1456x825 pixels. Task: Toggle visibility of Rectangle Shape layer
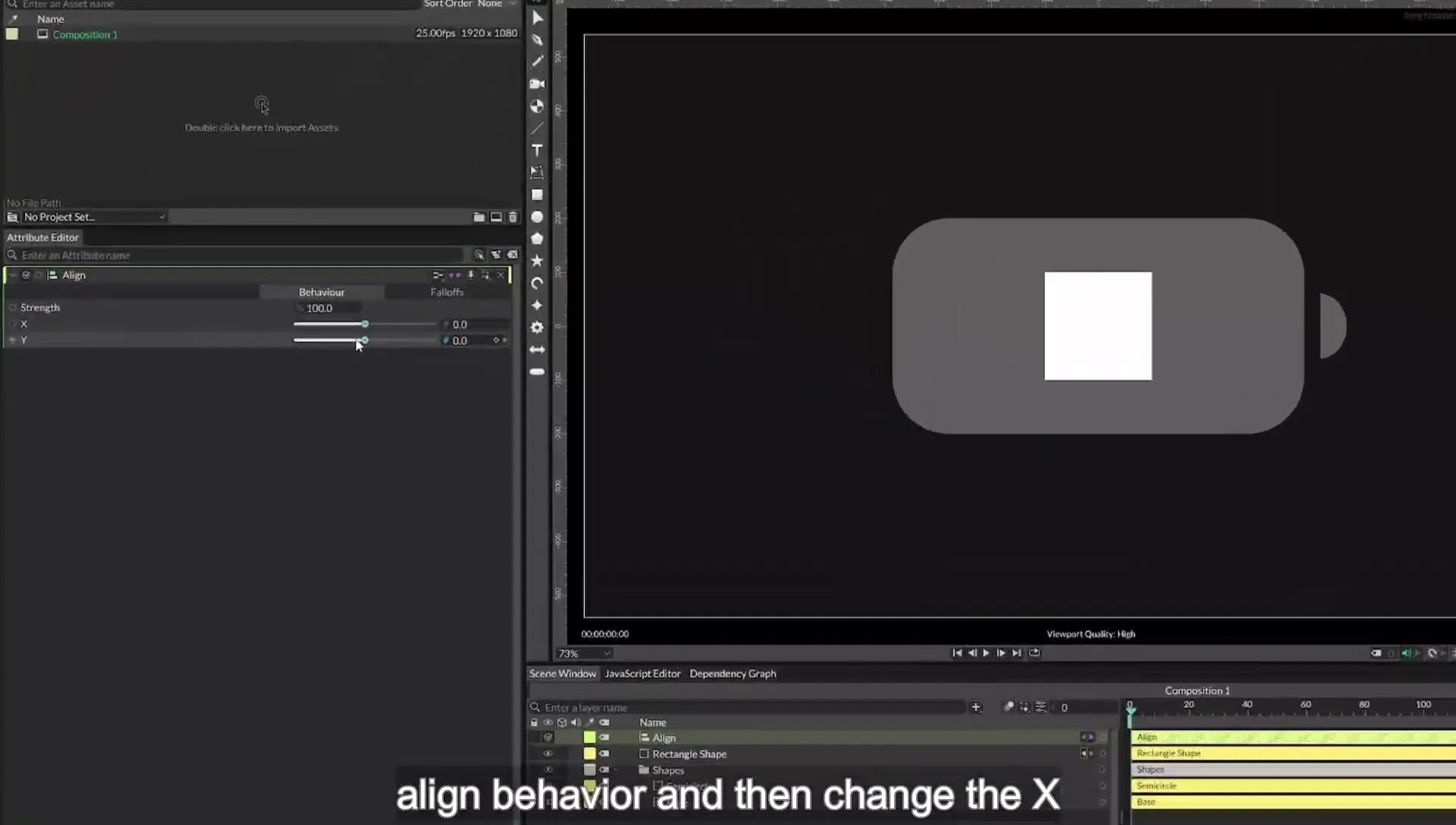click(548, 754)
